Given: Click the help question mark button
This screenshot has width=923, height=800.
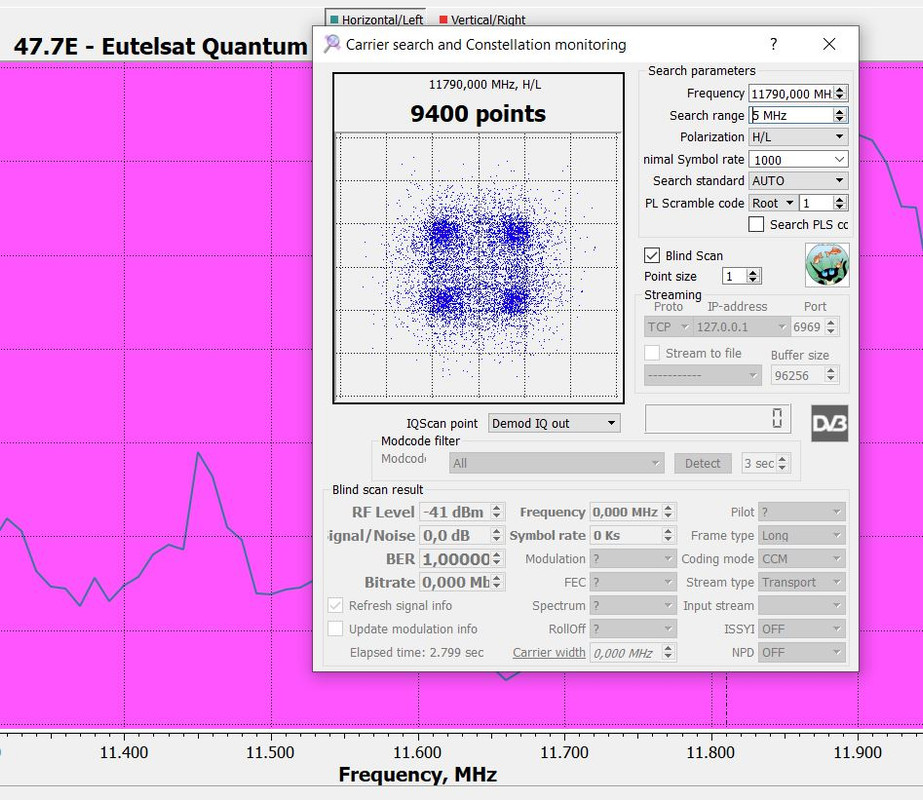Looking at the screenshot, I should pos(773,44).
